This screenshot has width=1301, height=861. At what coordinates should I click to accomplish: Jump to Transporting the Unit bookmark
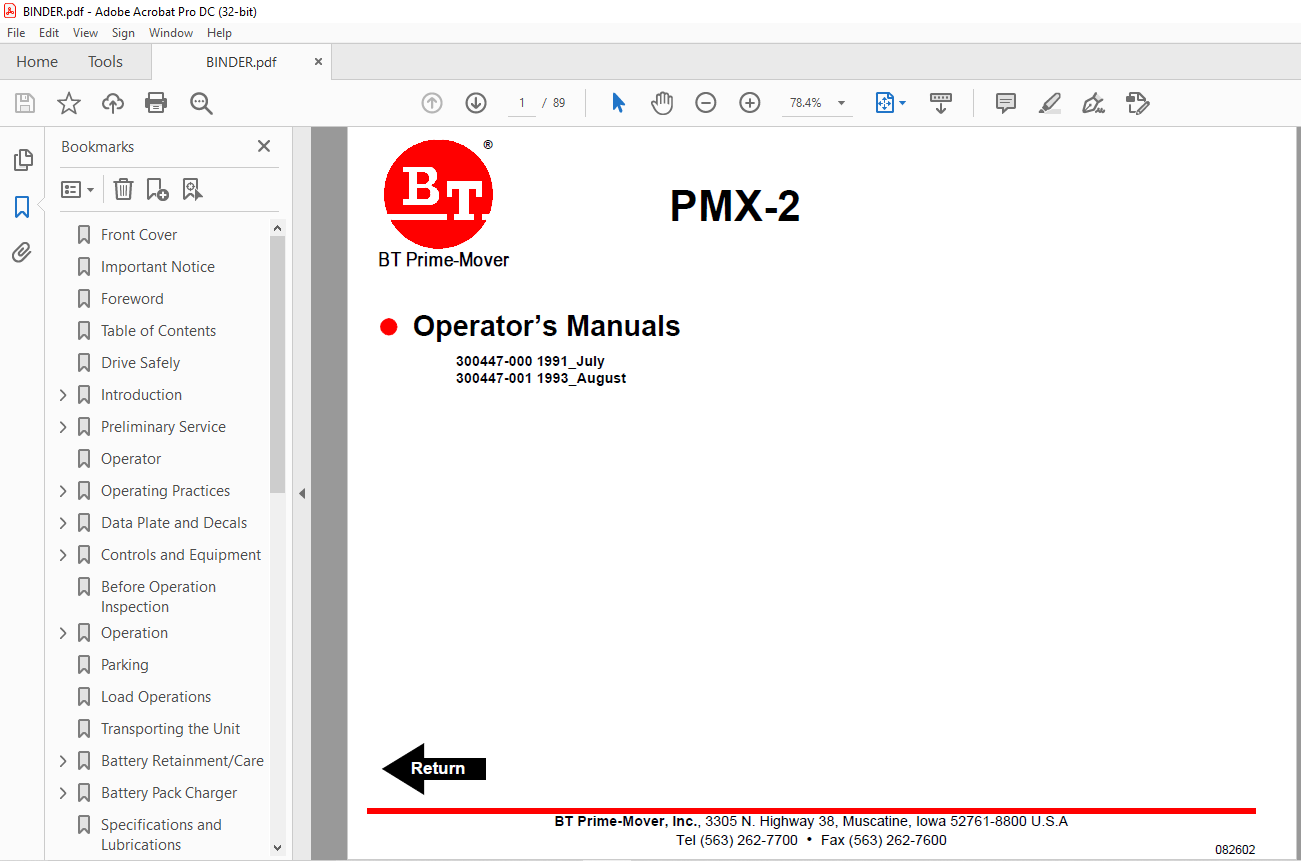[170, 729]
